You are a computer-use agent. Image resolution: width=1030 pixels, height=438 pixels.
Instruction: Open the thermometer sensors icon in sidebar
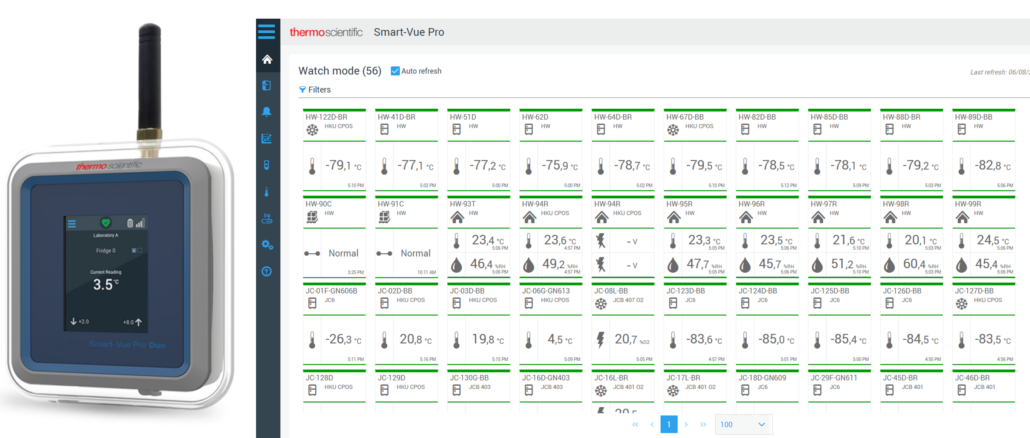pyautogui.click(x=266, y=192)
